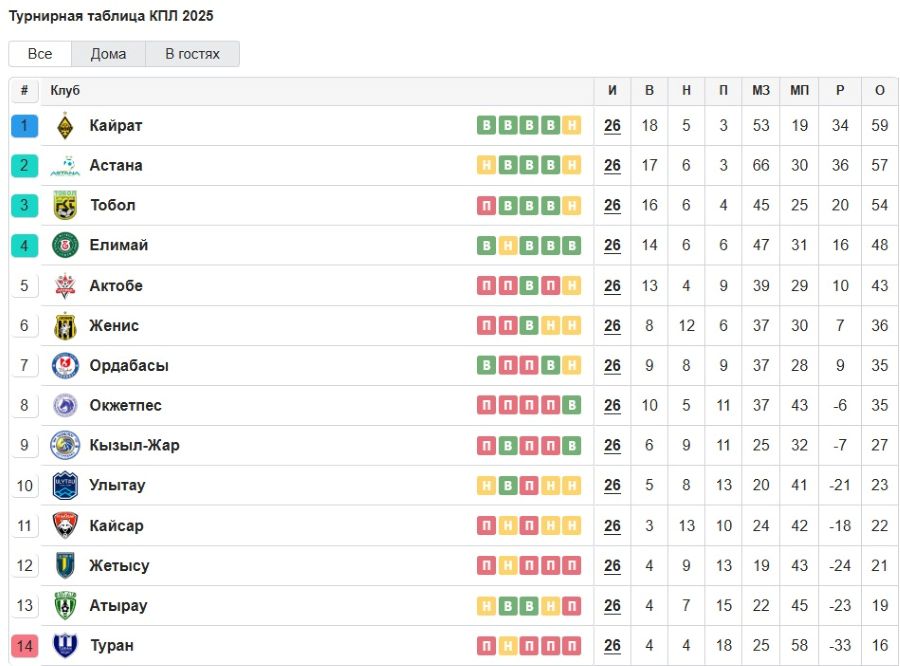Click Елимай's first green В form badge
Viewport: 900px width, 666px height.
(x=487, y=246)
